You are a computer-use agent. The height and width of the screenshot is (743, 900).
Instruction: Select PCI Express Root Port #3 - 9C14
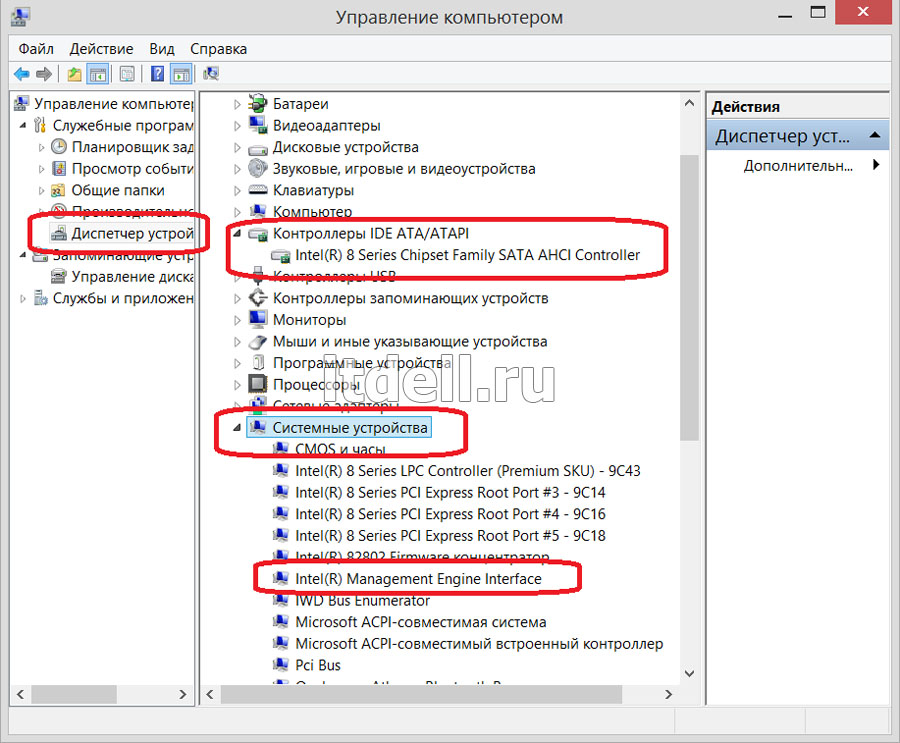tap(450, 492)
